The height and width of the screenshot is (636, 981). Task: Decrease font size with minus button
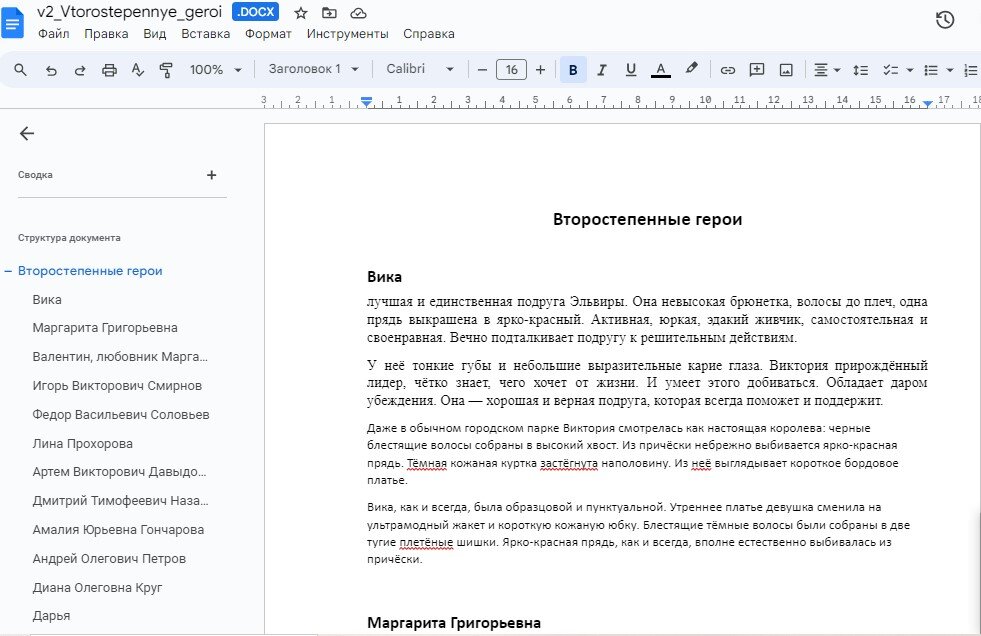coord(482,69)
